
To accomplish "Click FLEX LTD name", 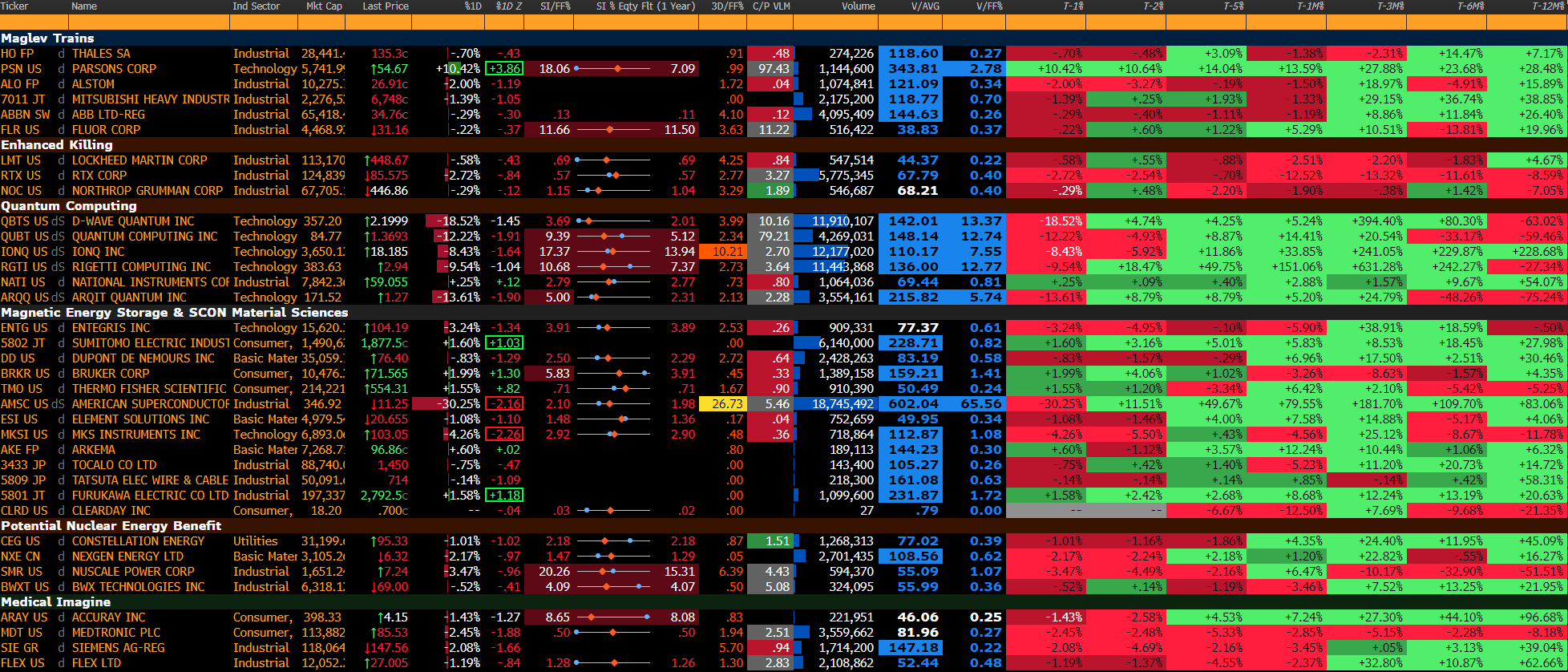I will tap(96, 663).
